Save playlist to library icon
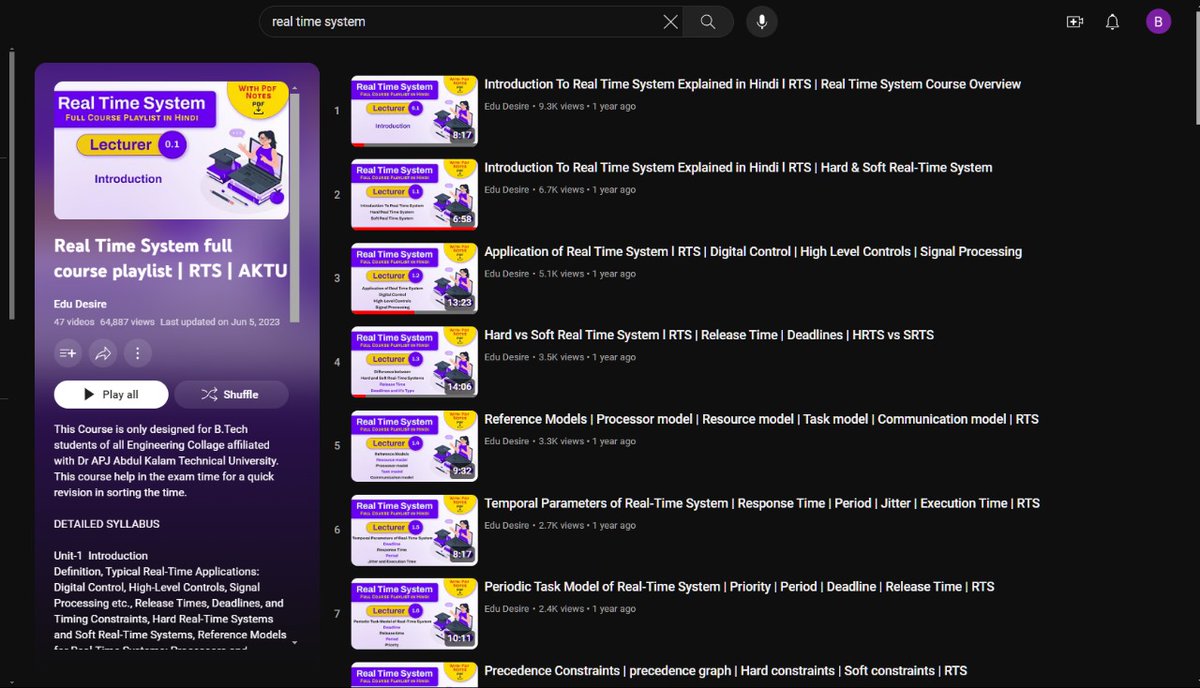The image size is (1200, 688). [69, 352]
